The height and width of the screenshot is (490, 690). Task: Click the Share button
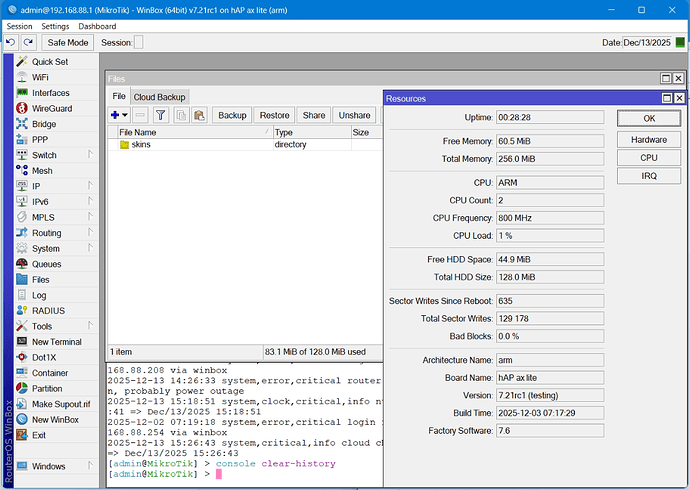(314, 115)
